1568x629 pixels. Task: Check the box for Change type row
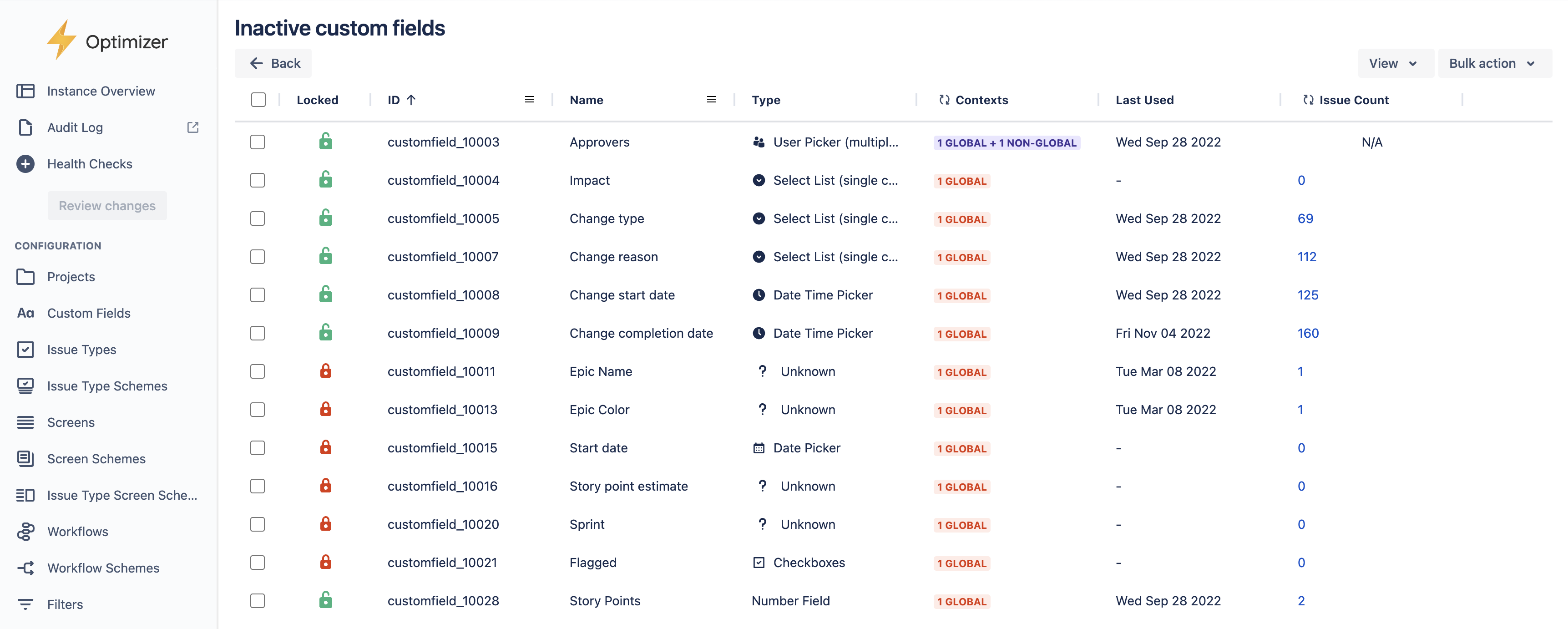tap(258, 218)
